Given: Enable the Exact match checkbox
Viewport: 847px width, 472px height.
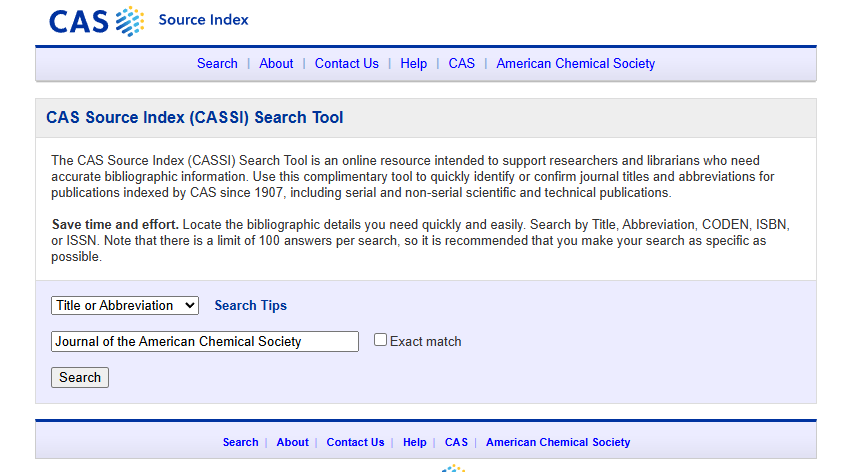Looking at the screenshot, I should click(x=380, y=340).
